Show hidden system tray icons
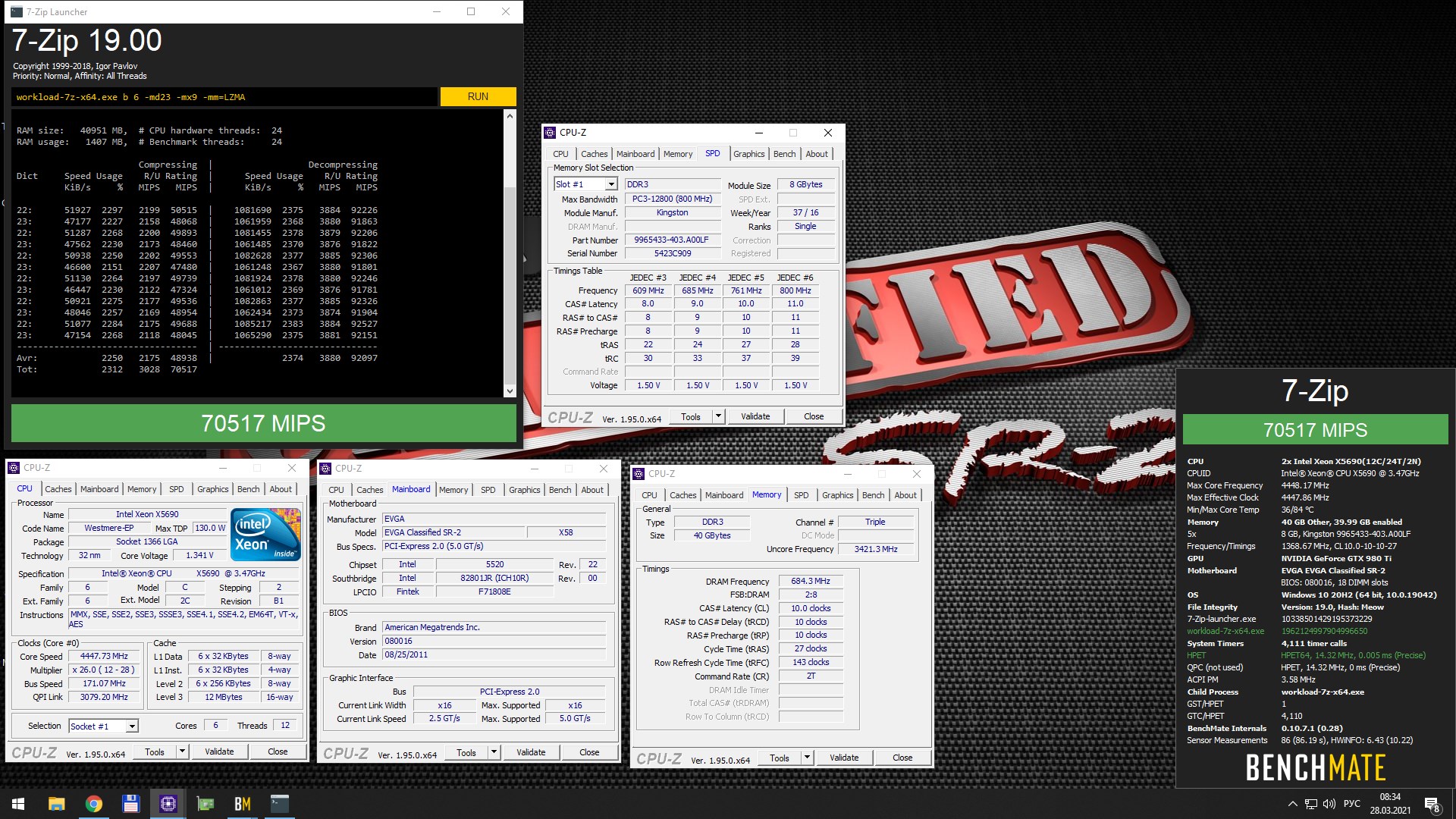 1292,804
